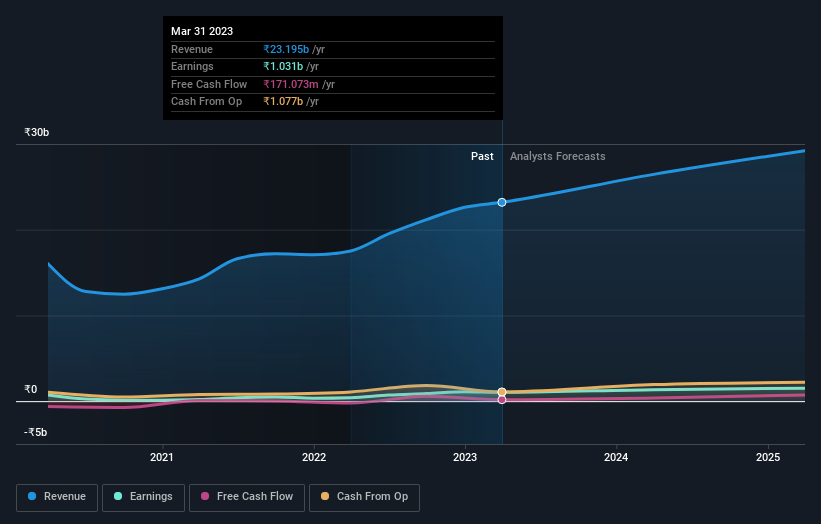The width and height of the screenshot is (821, 524).
Task: Click the ₹171.073m free cash flow value
Action: point(291,84)
